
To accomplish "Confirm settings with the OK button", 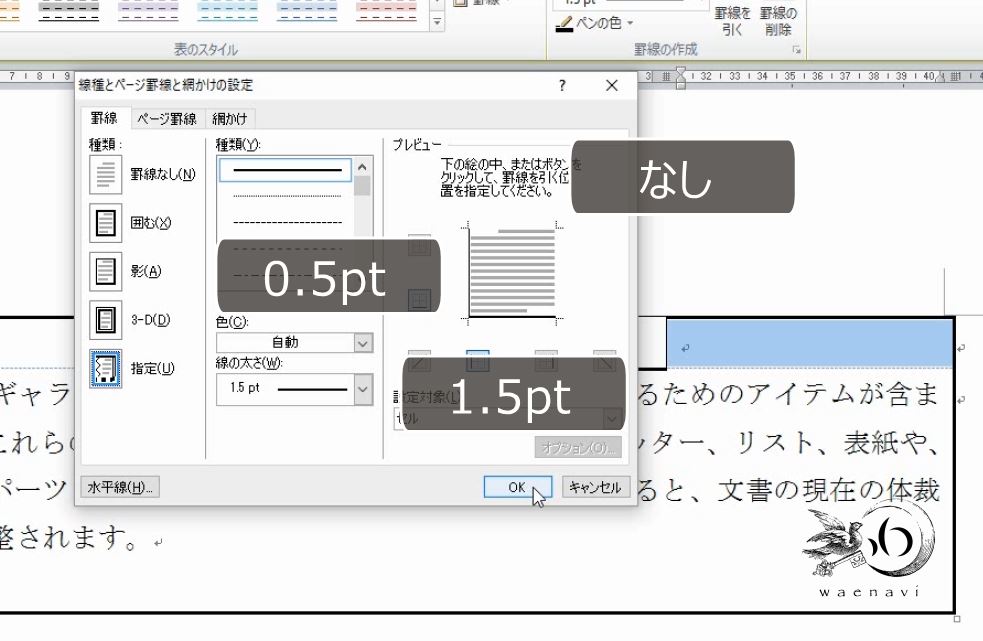I will click(x=517, y=487).
